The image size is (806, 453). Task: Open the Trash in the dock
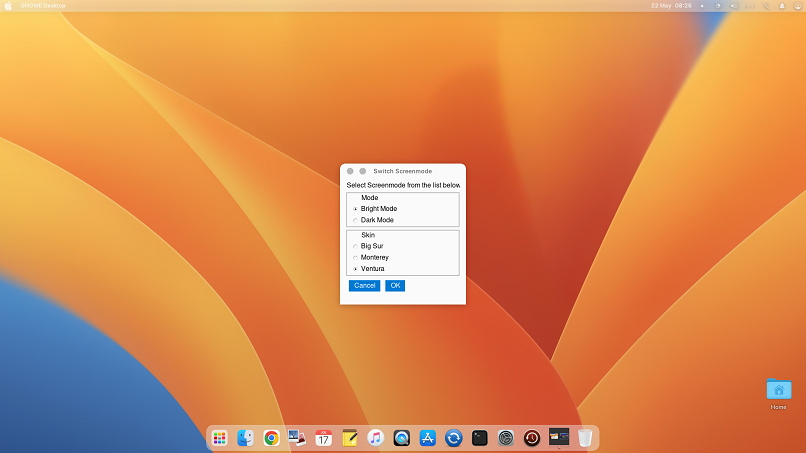(585, 438)
